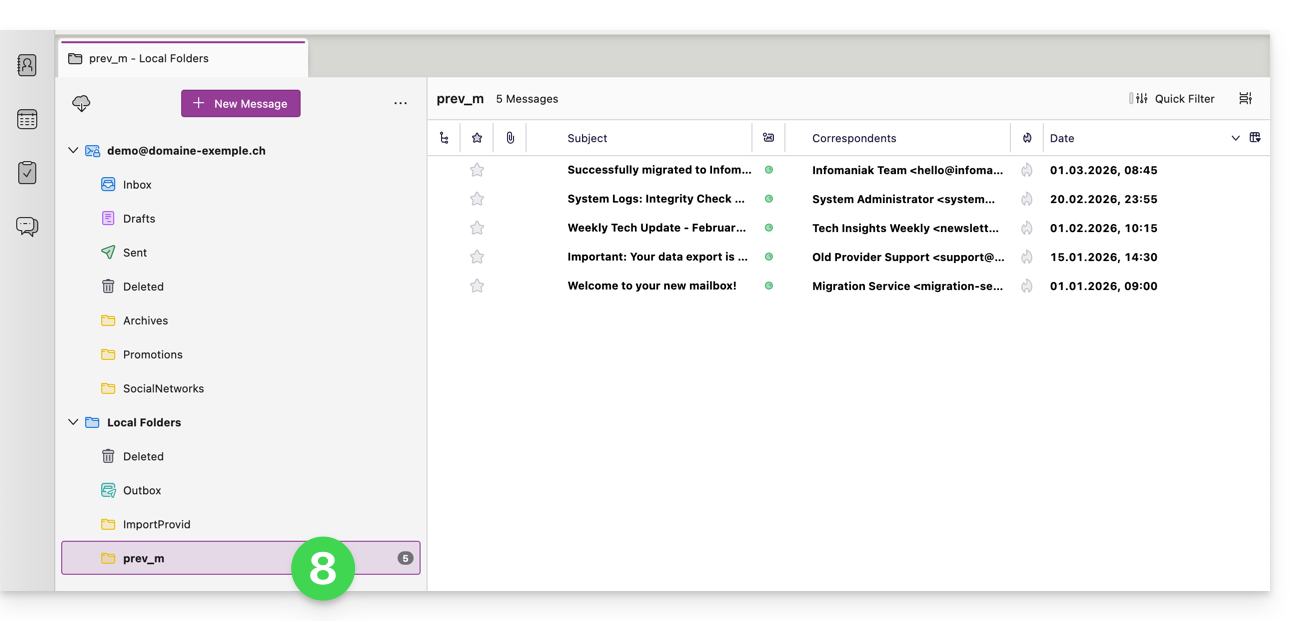
Task: Open the message list display options icon
Action: pyautogui.click(x=1245, y=98)
